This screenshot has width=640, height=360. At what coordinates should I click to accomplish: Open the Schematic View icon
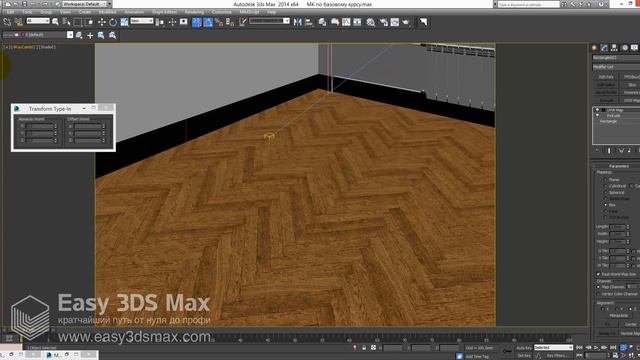[x=357, y=22]
